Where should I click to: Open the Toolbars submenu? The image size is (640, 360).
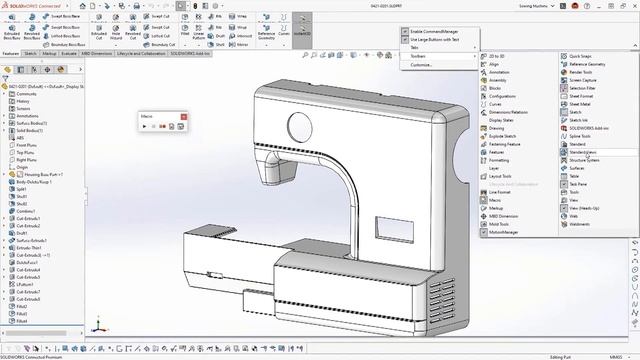(439, 56)
